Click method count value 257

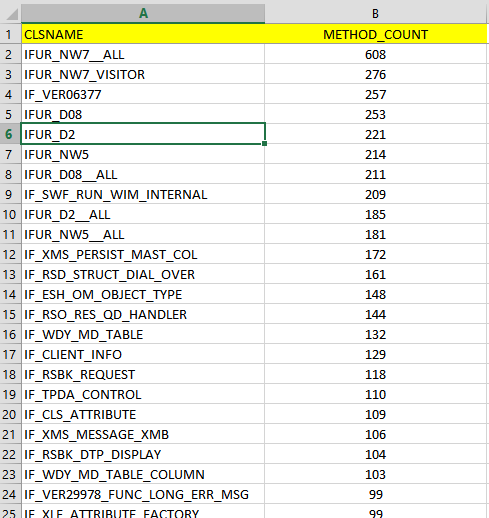point(376,94)
